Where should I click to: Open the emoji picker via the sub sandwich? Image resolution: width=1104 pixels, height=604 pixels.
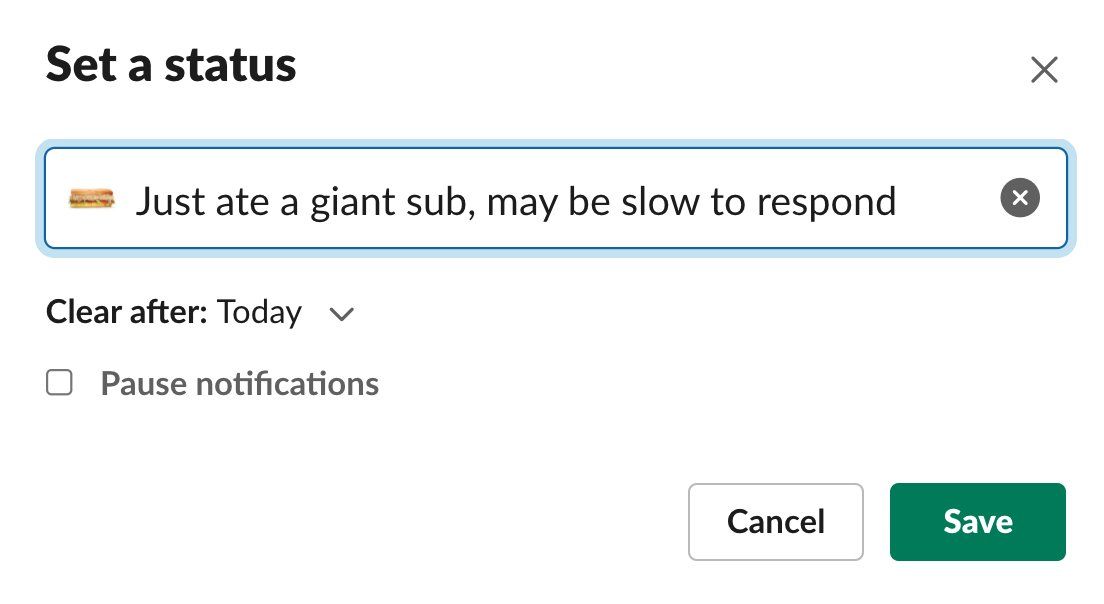tap(92, 198)
